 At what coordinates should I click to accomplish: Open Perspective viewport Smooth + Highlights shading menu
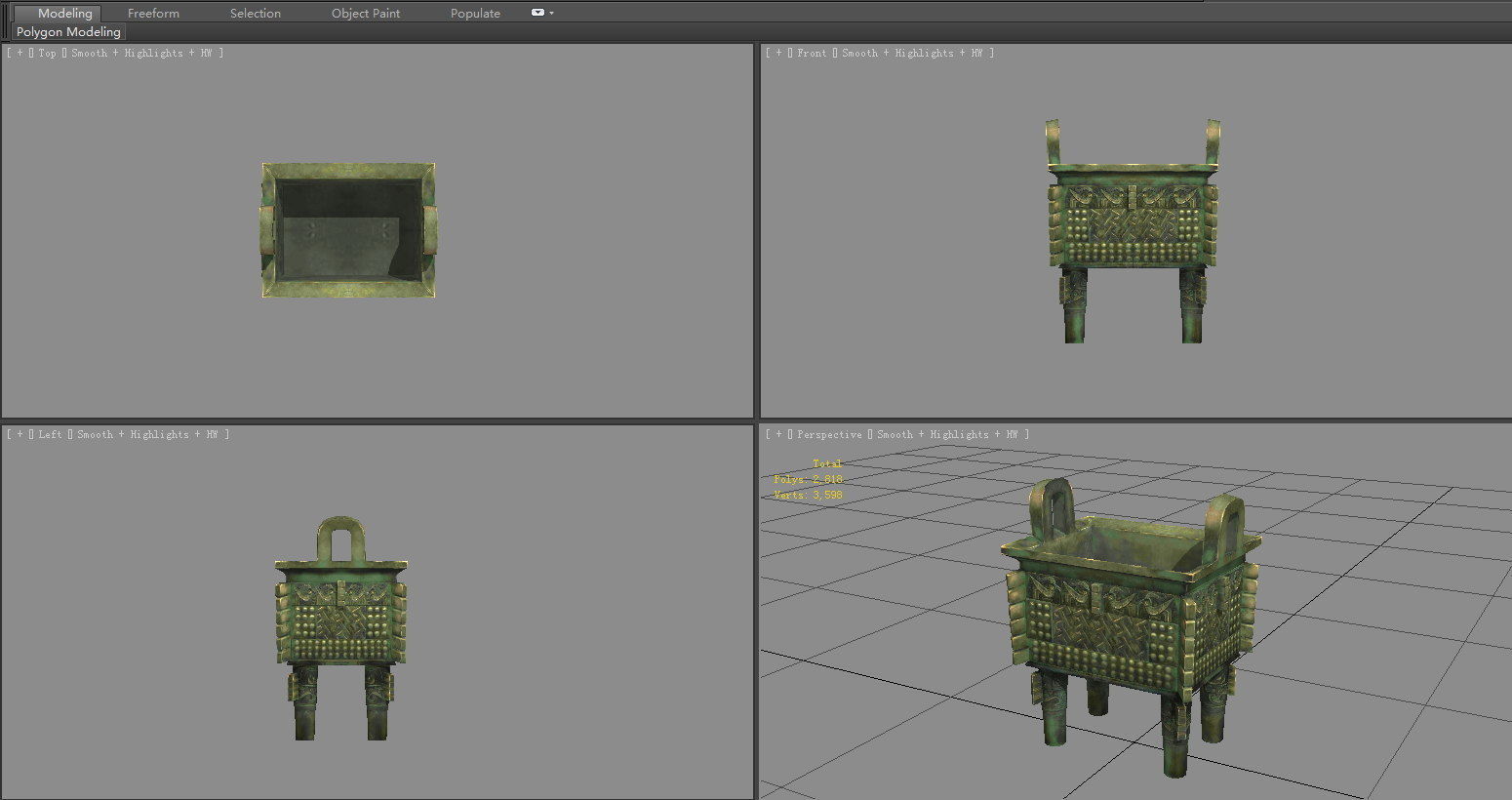click(x=948, y=434)
